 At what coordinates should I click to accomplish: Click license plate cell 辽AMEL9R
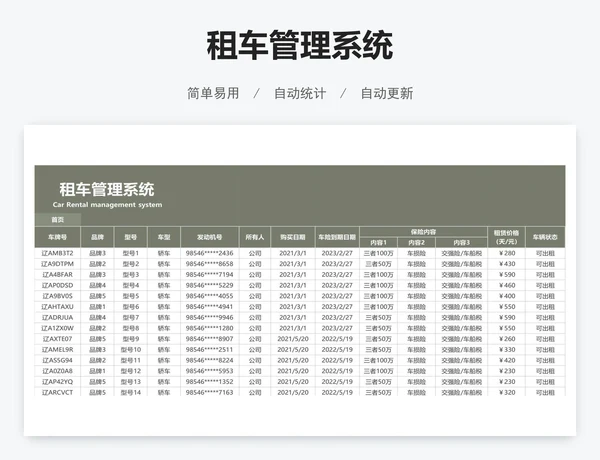(57, 350)
